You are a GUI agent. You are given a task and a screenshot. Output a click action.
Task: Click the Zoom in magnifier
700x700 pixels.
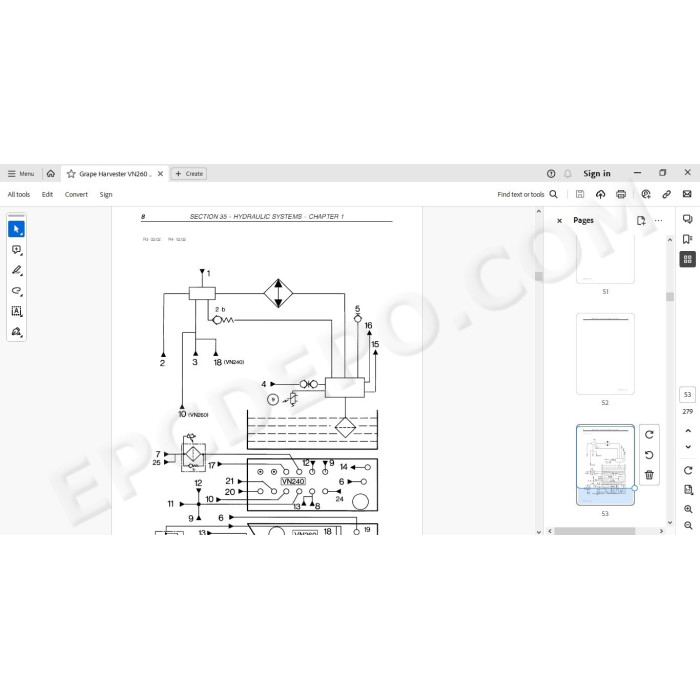688,509
